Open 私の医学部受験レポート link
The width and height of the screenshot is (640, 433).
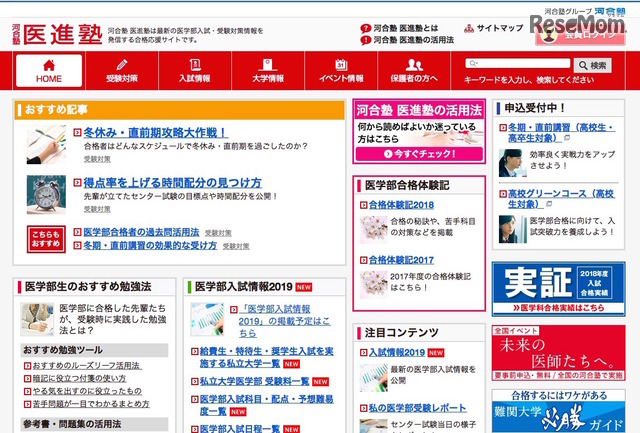418,408
